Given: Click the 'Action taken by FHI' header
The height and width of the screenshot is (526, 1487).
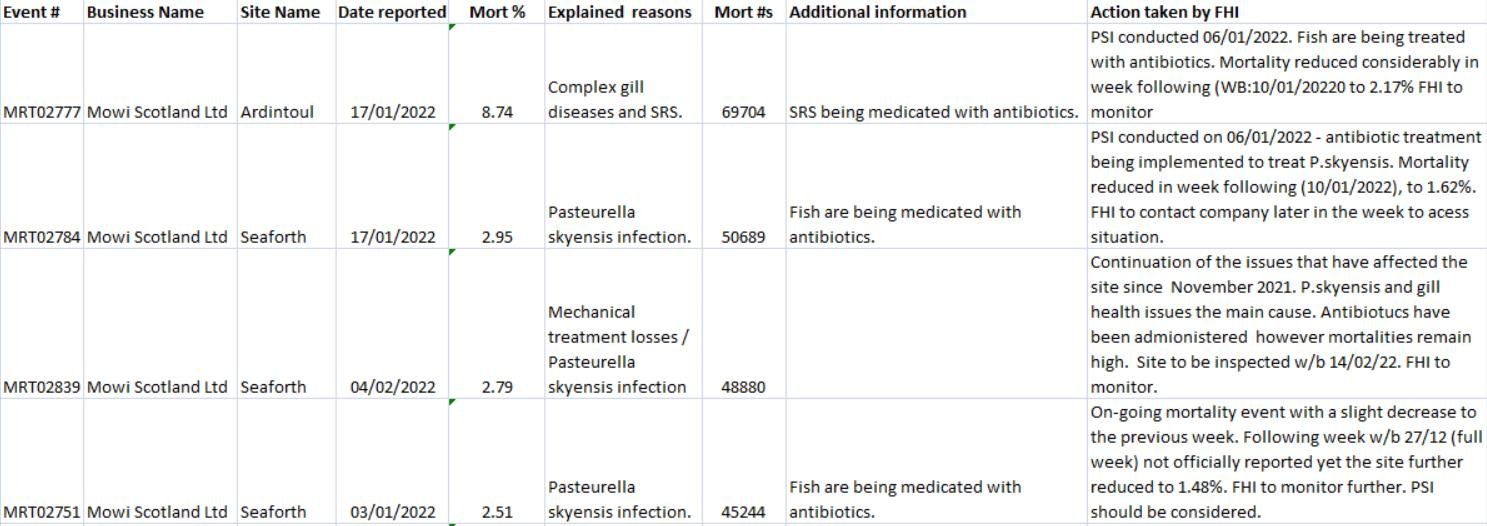Looking at the screenshot, I should [1165, 12].
